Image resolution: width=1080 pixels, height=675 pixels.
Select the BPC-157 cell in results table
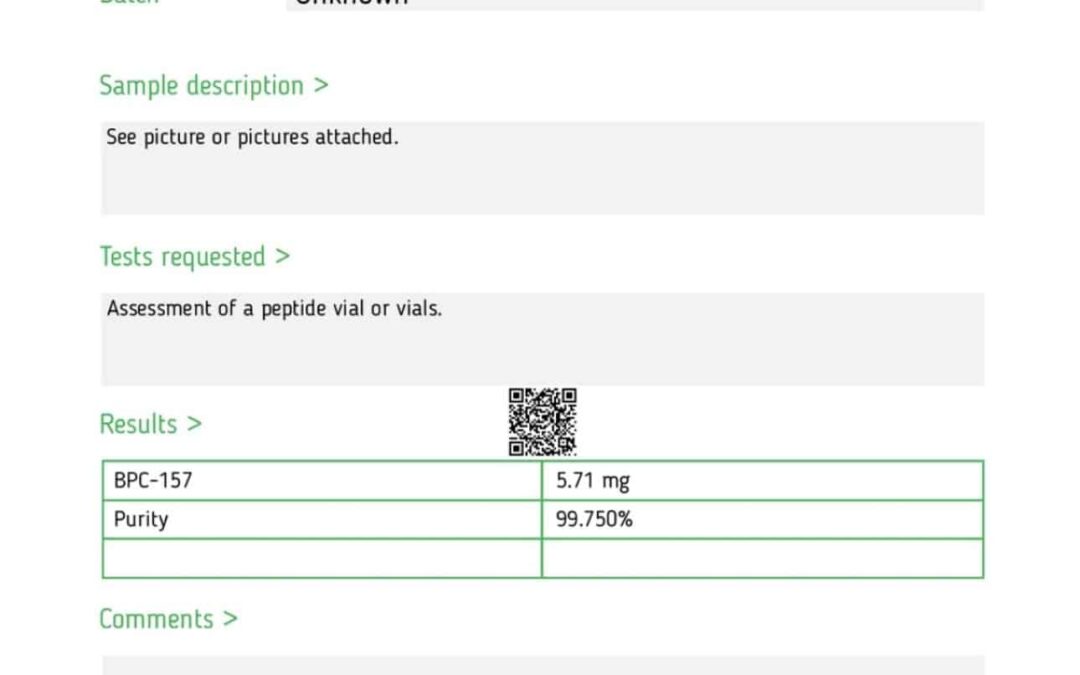coord(322,480)
